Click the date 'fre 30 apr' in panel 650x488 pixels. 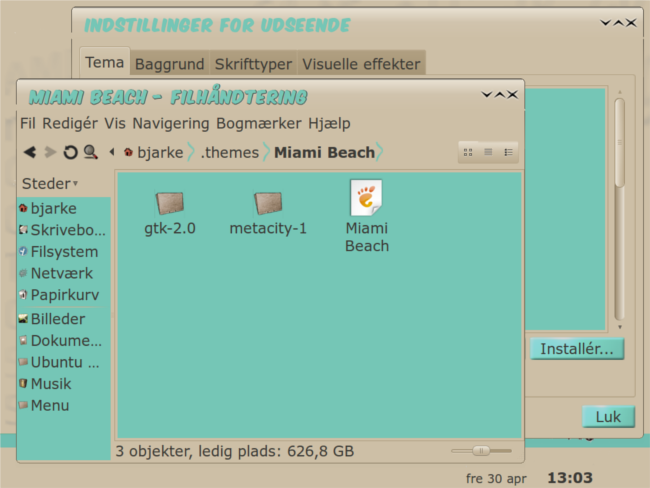[496, 478]
